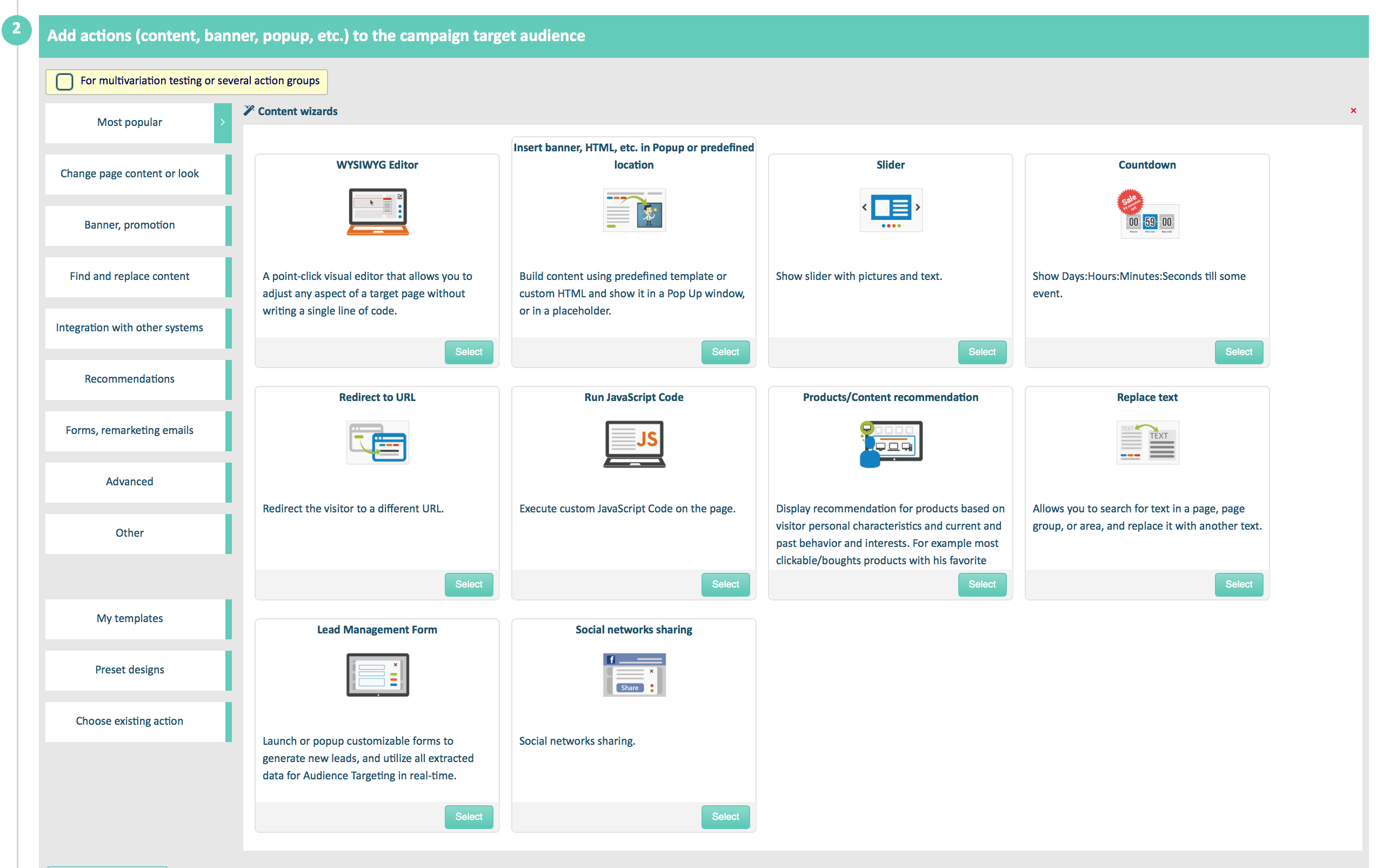Click the Slider wizard icon

click(890, 210)
